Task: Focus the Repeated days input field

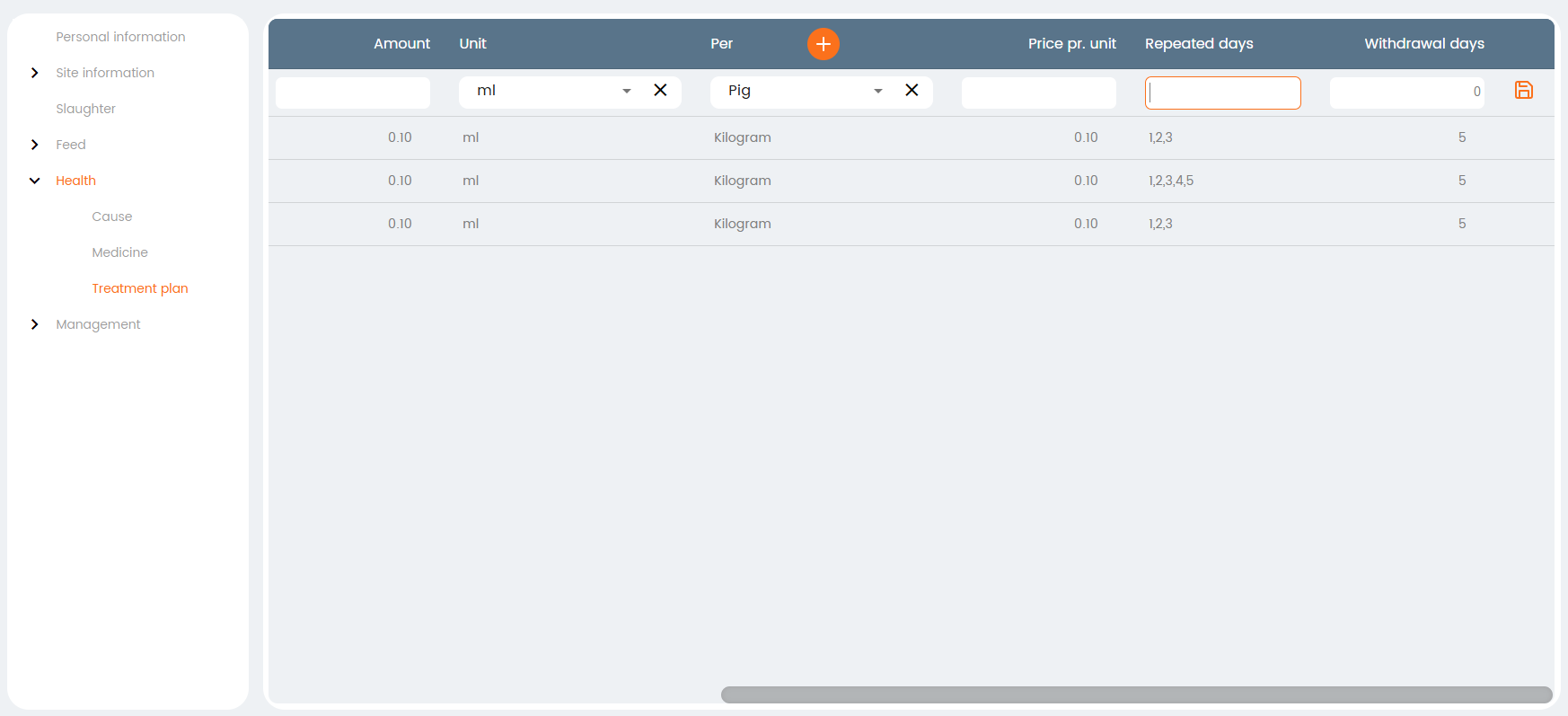Action: 1223,93
